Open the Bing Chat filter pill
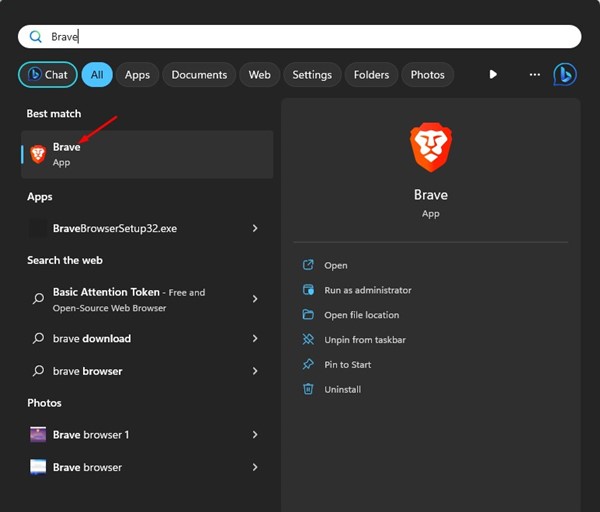600x512 pixels. 48,75
